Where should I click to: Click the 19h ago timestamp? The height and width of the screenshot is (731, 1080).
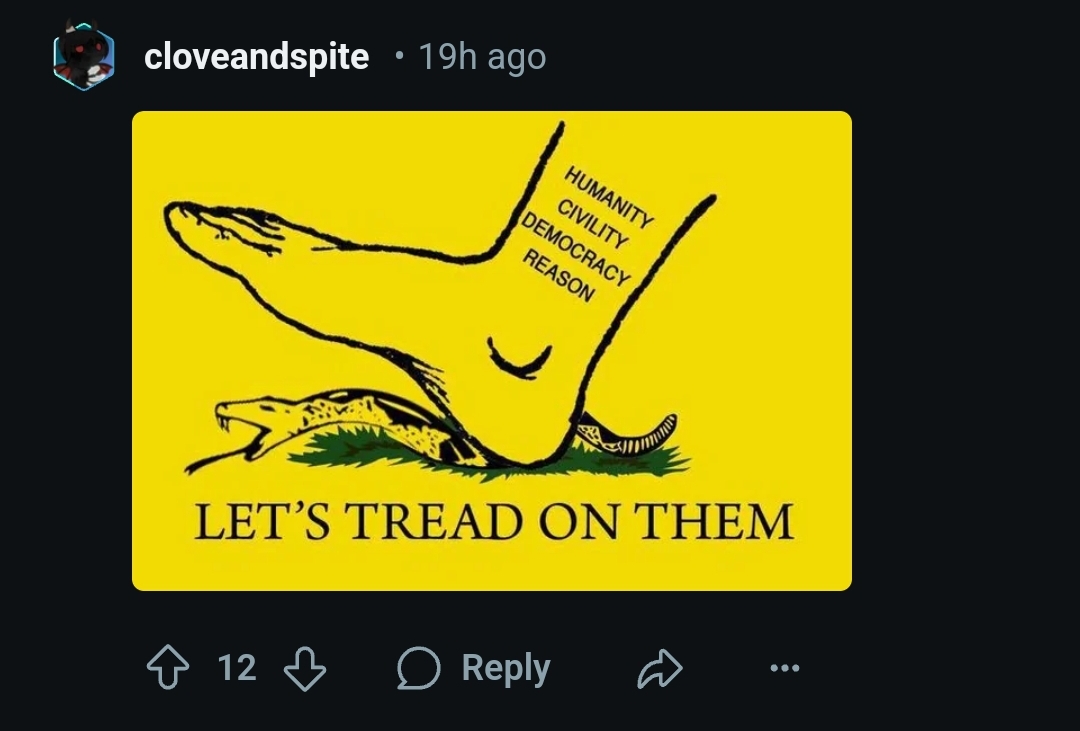(x=482, y=56)
